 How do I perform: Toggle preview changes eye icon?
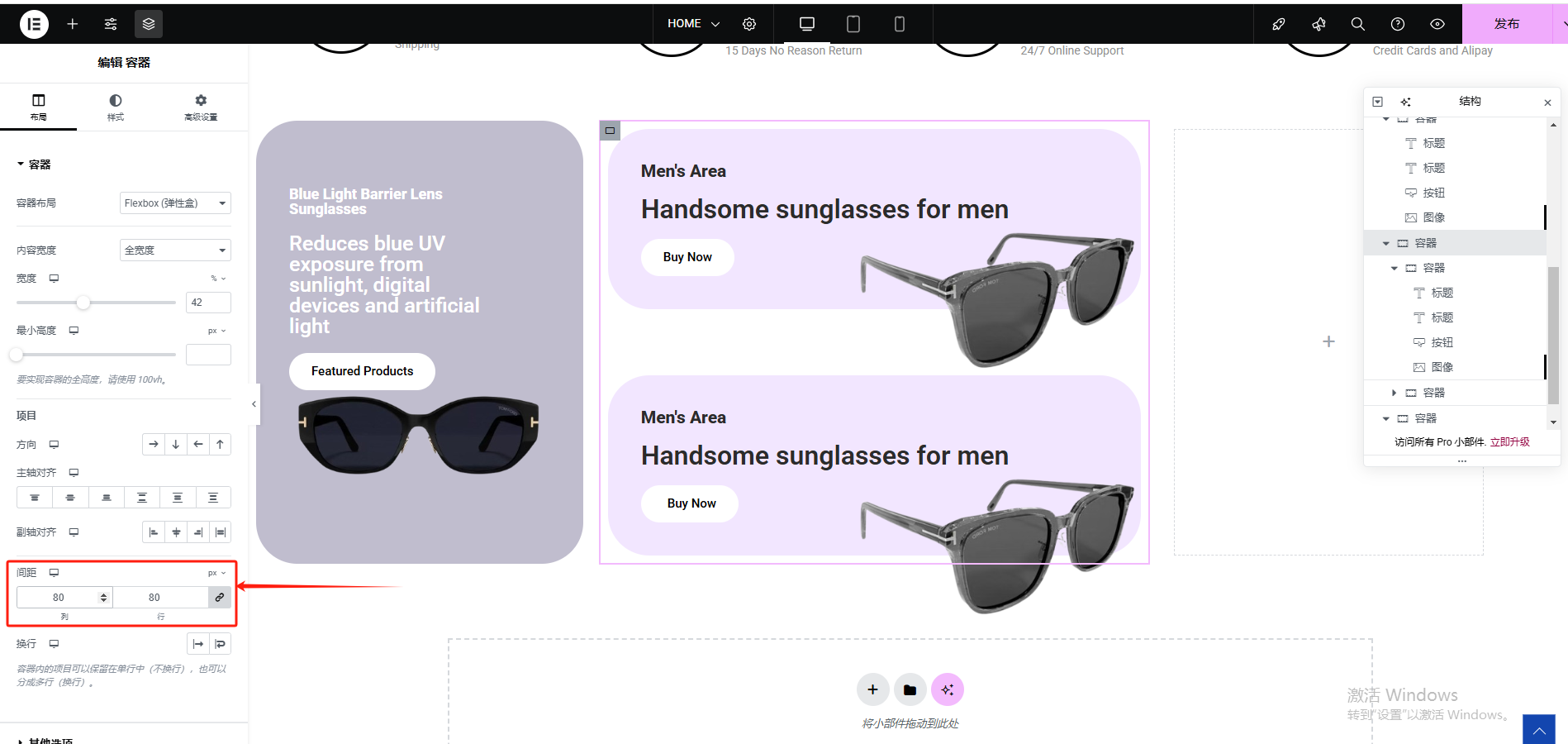click(1437, 24)
